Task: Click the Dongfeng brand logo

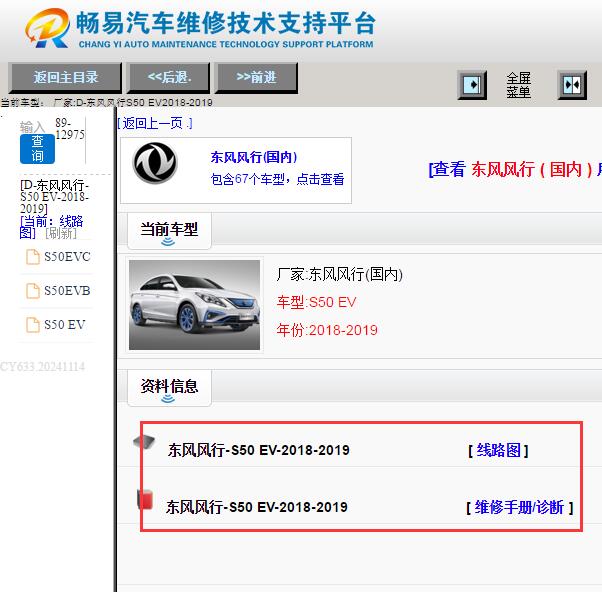Action: 155,163
